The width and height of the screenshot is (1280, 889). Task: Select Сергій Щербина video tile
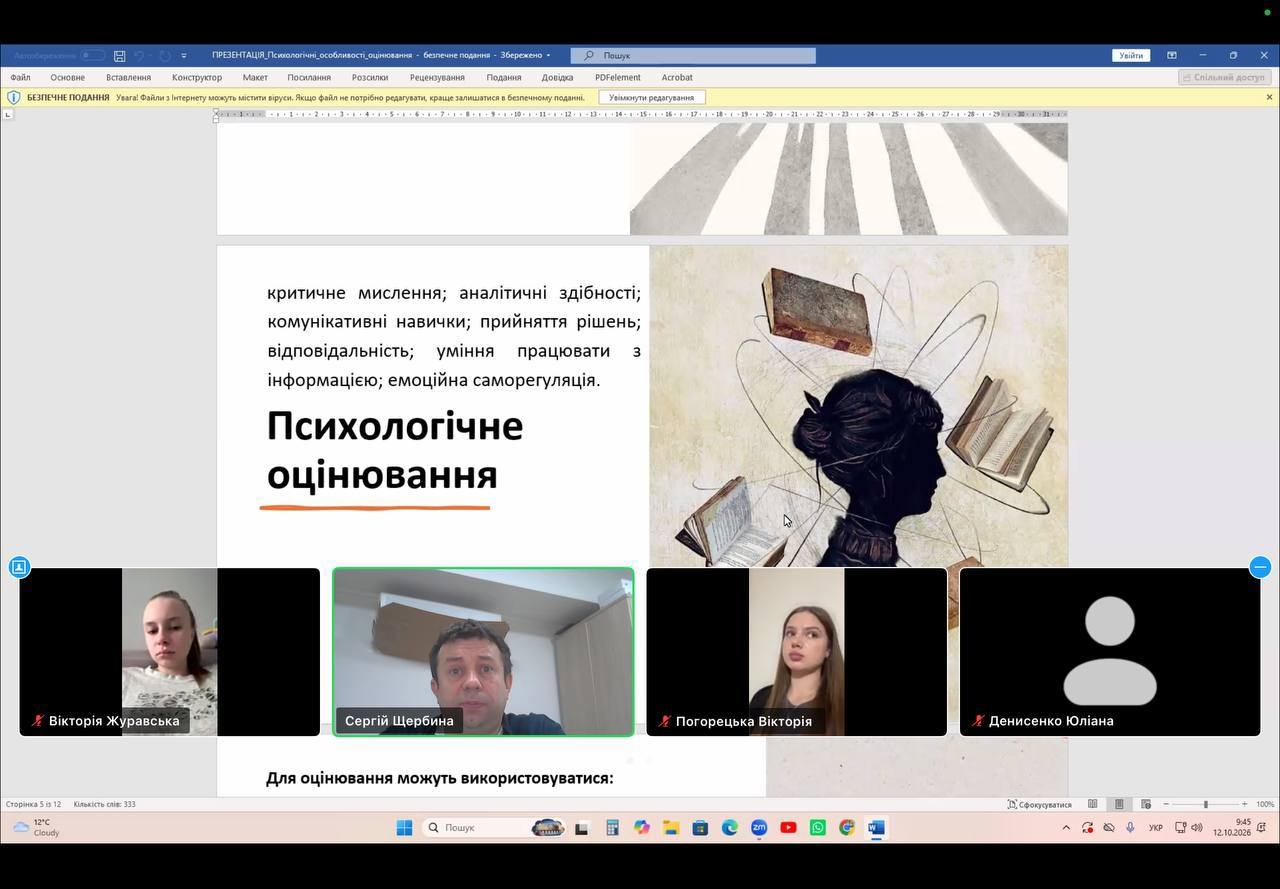click(x=483, y=652)
